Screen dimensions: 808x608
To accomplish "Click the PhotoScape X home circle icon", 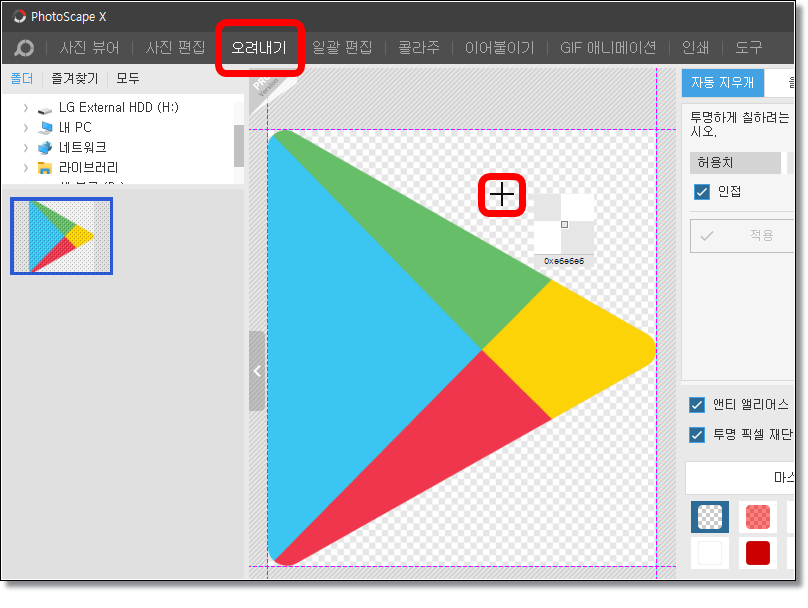I will click(x=24, y=48).
